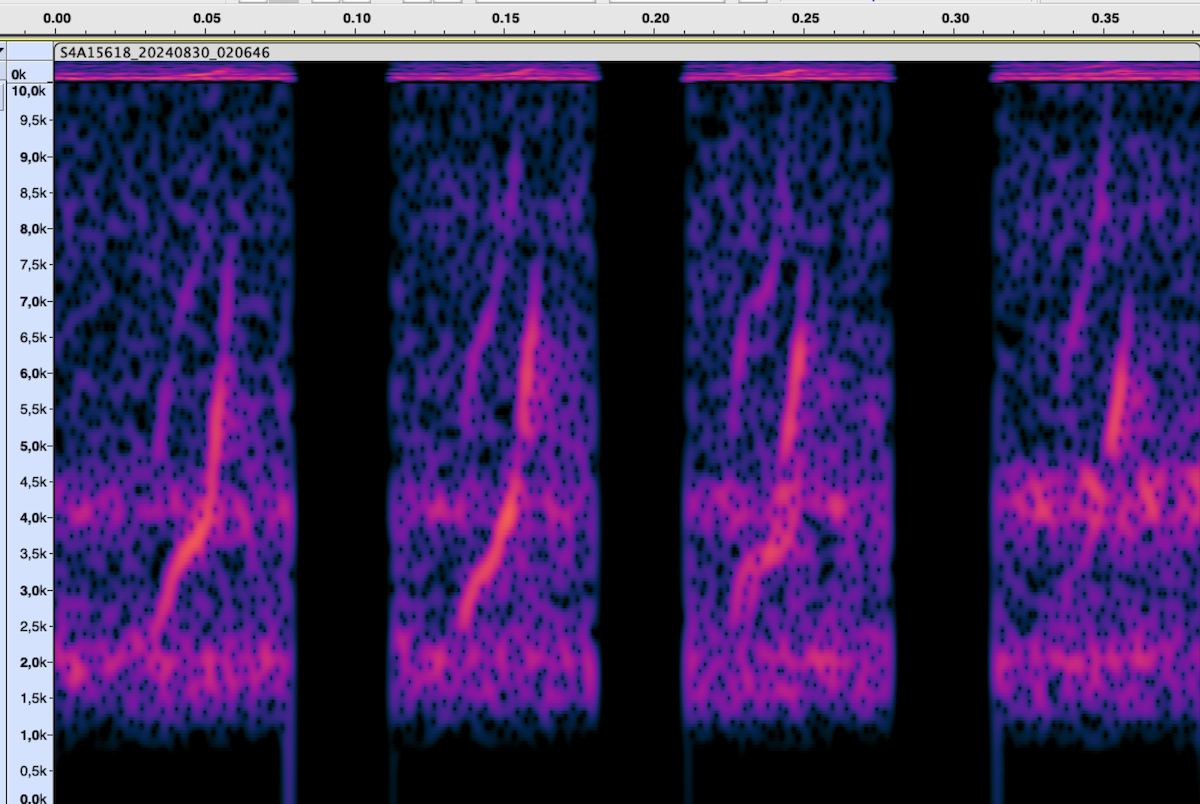The width and height of the screenshot is (1200, 804).
Task: Click the S4A15618_20240830_020646 track title
Action: pyautogui.click(x=164, y=53)
